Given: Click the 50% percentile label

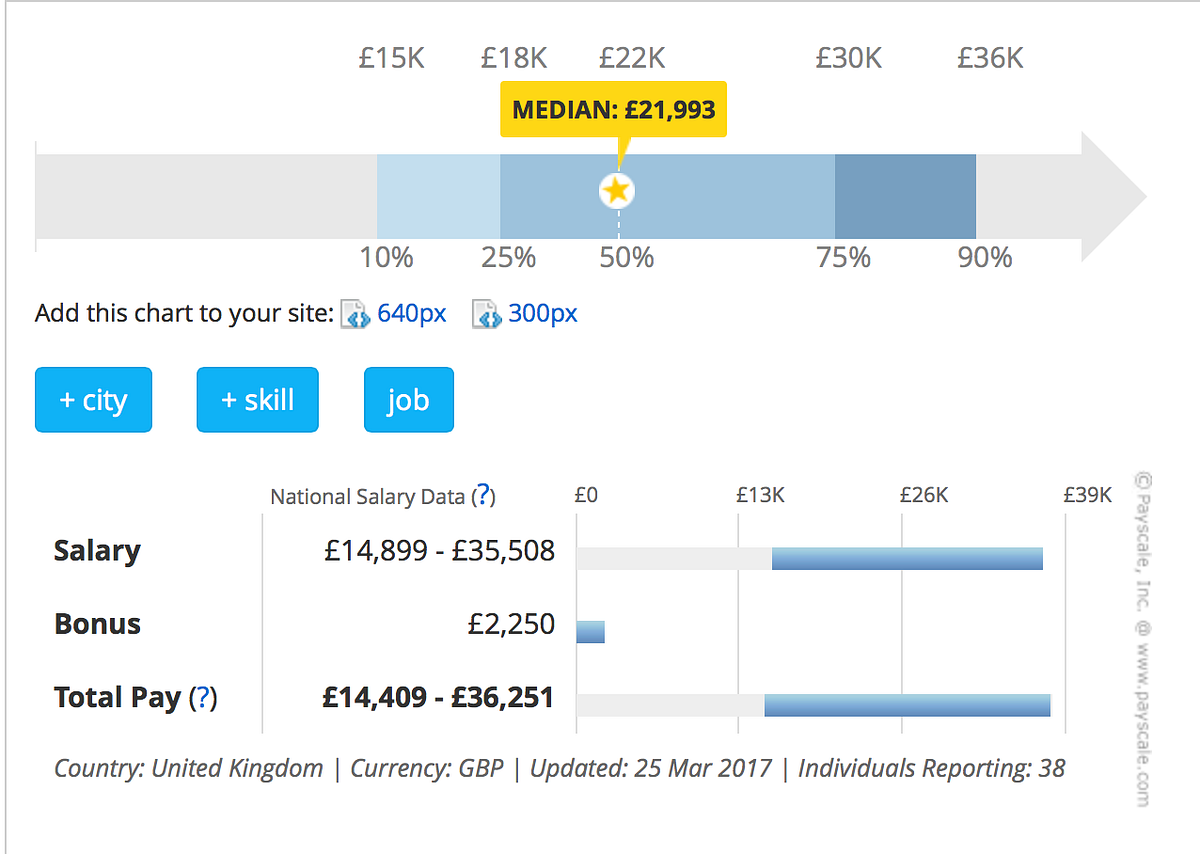Looking at the screenshot, I should (x=627, y=258).
